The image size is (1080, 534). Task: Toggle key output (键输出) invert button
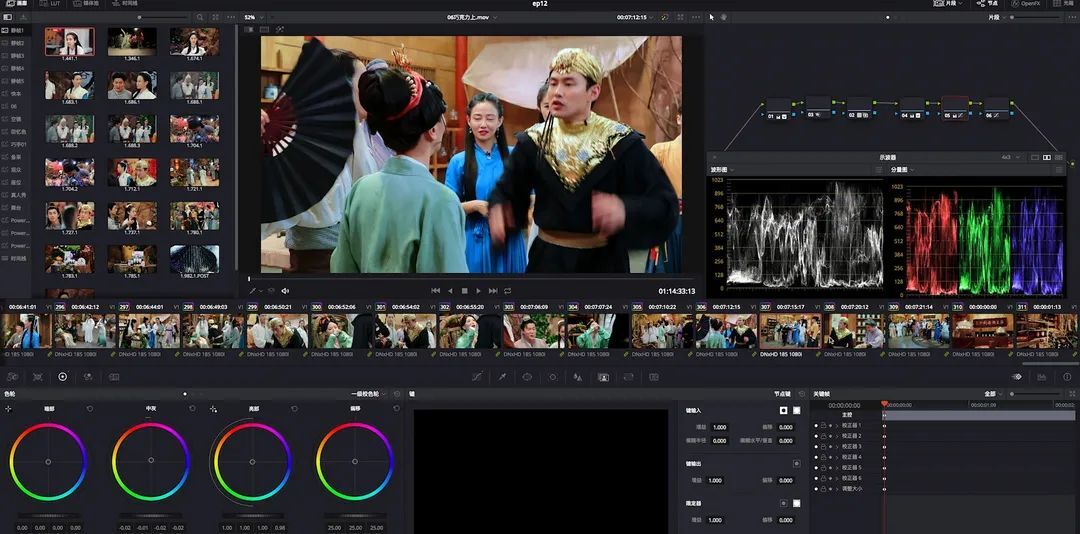796,464
